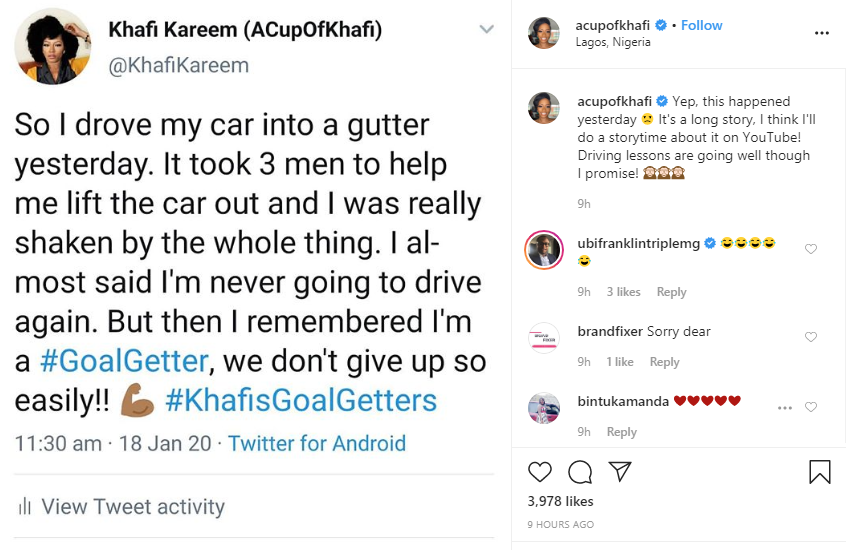Follow the acupofkhafi account
This screenshot has width=846, height=550.
point(702,25)
